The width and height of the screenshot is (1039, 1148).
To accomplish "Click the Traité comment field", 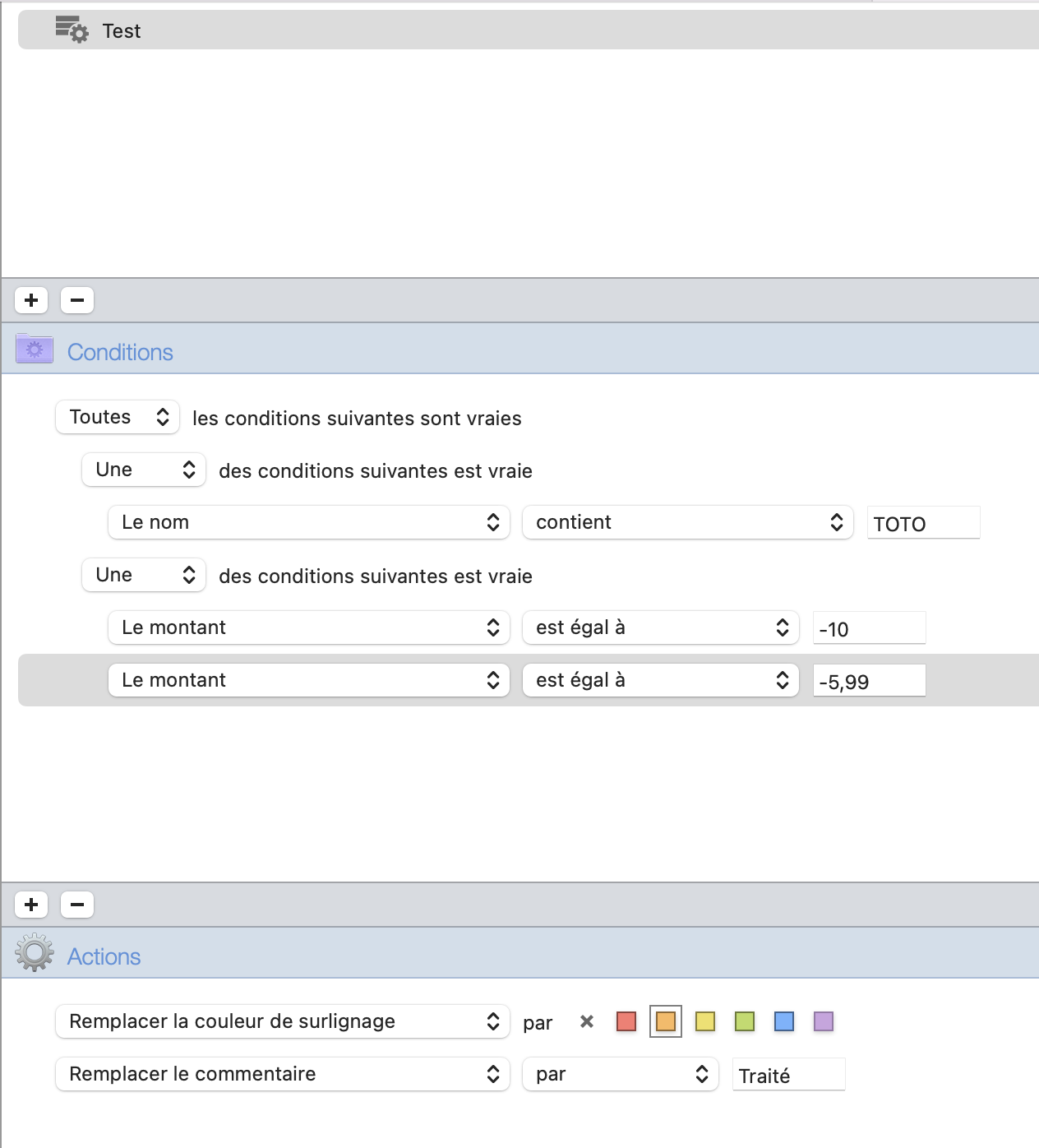I will tap(789, 1075).
